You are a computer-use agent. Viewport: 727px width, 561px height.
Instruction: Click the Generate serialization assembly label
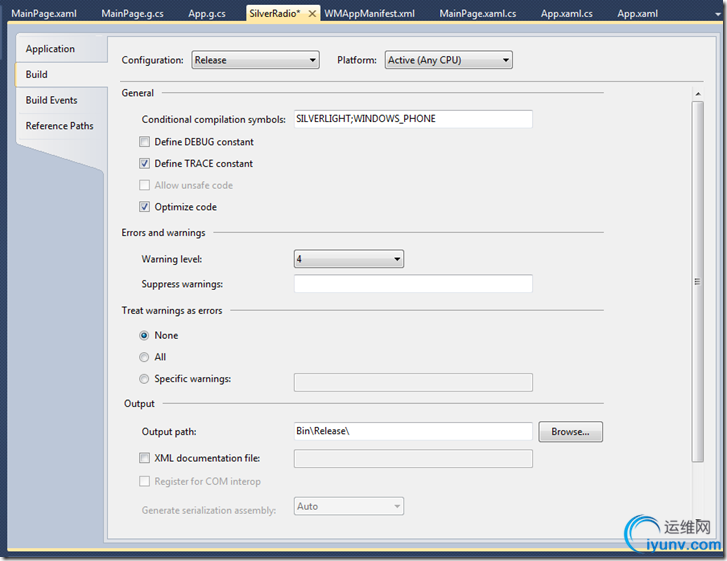coord(209,510)
